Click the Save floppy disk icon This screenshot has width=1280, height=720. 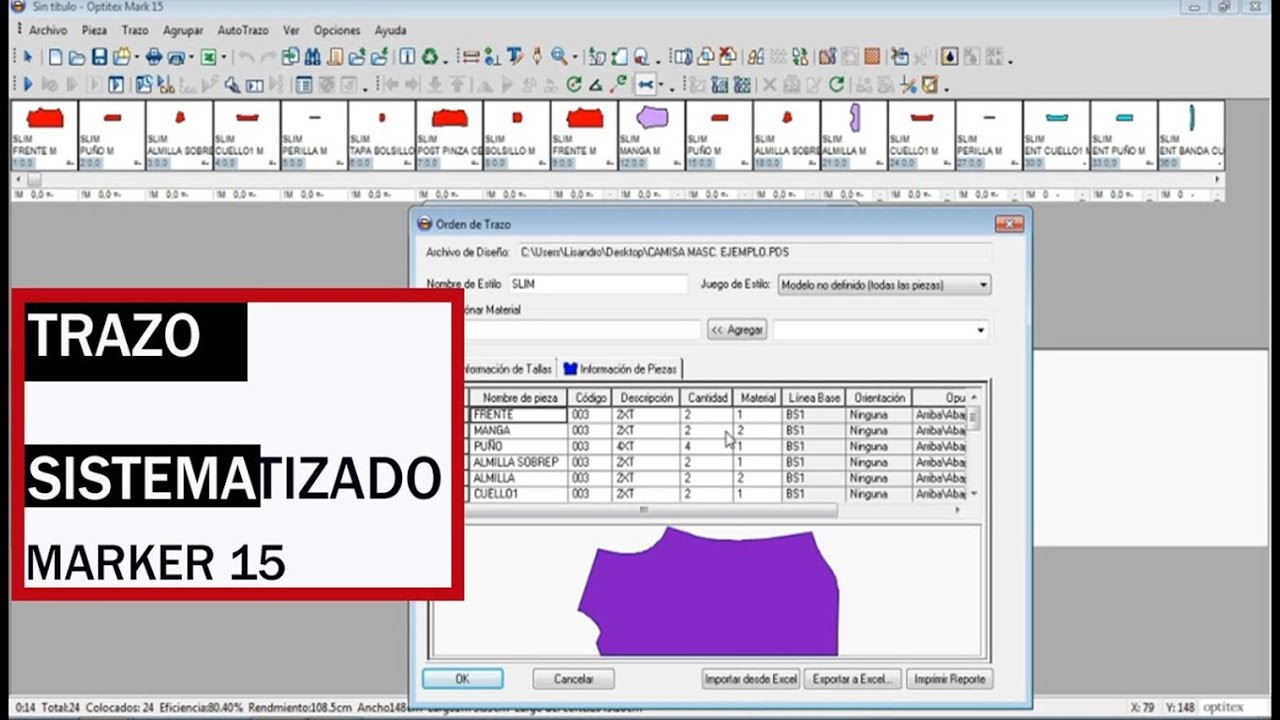click(100, 57)
